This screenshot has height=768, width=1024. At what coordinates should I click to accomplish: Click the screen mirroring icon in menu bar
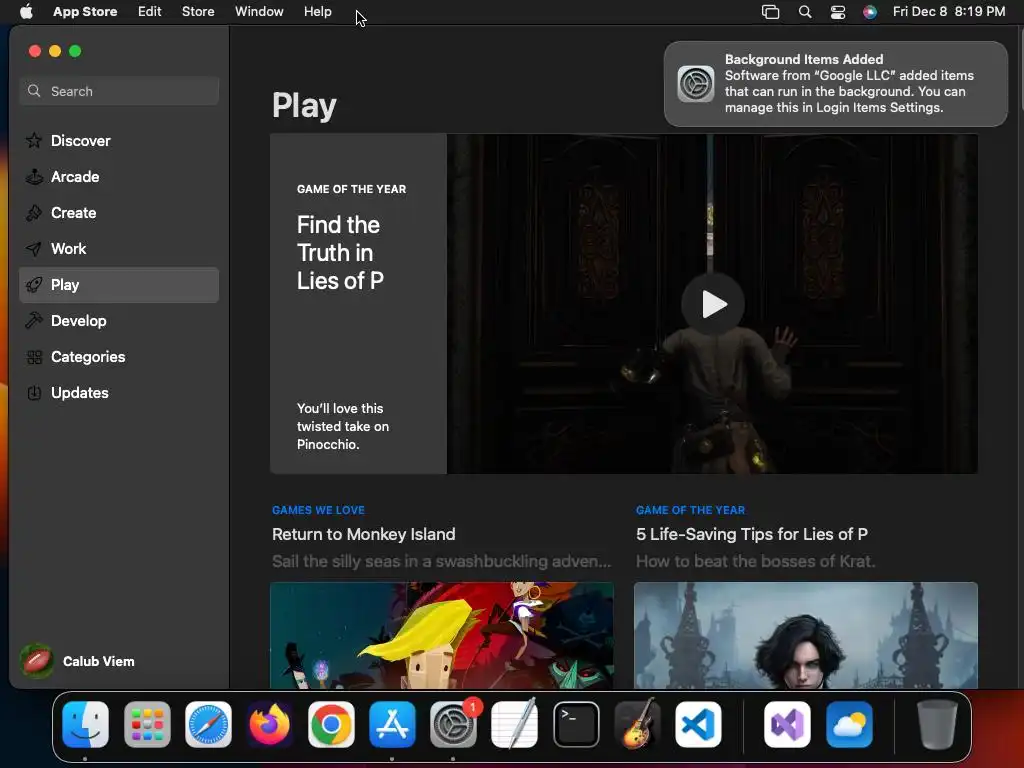coord(771,12)
